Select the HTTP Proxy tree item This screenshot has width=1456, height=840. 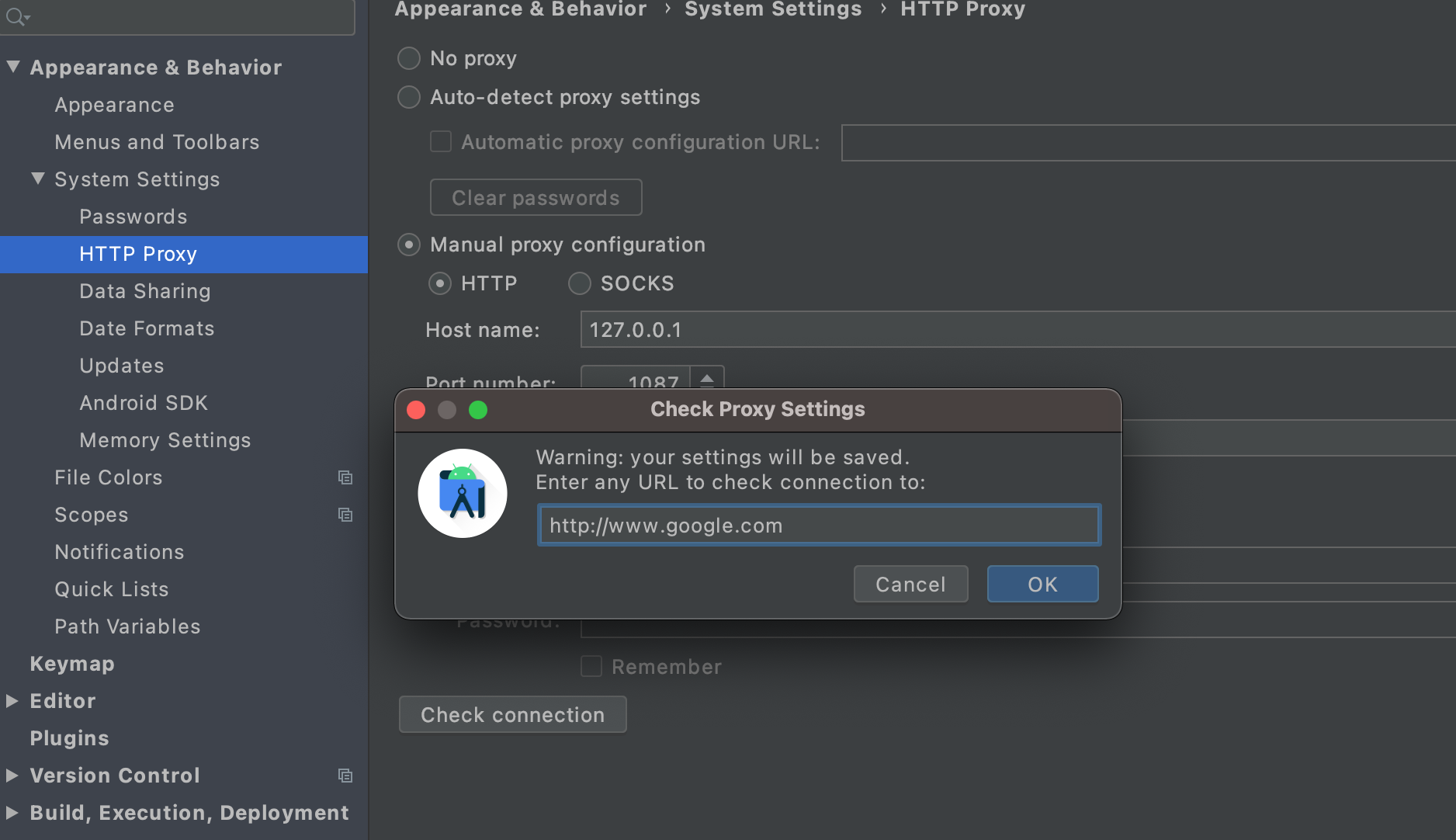(x=184, y=254)
